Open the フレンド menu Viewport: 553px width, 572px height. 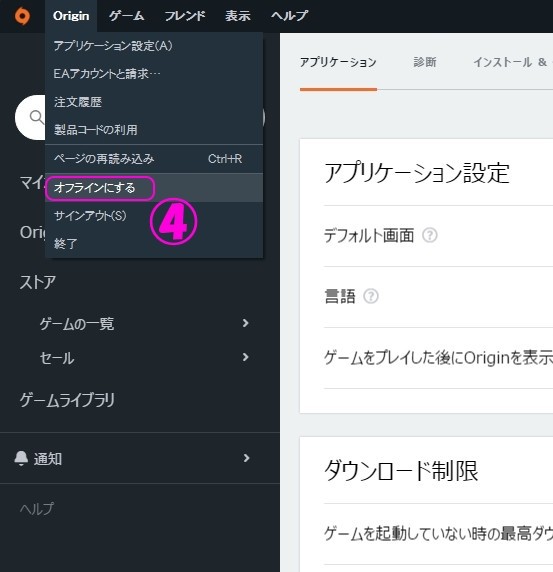pos(185,16)
